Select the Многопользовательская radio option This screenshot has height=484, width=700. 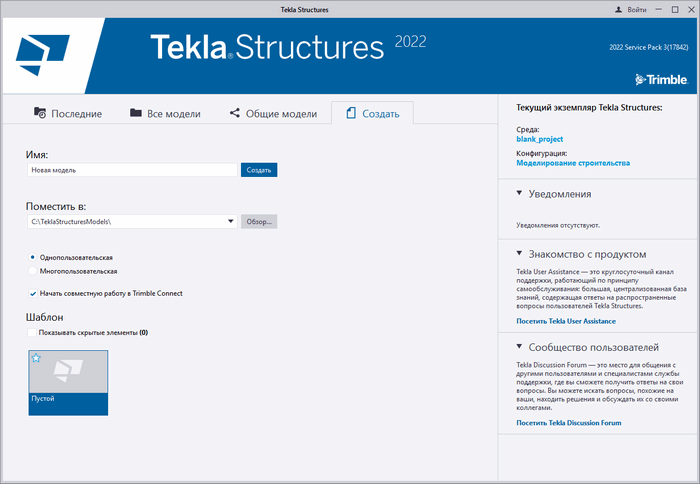[33, 271]
